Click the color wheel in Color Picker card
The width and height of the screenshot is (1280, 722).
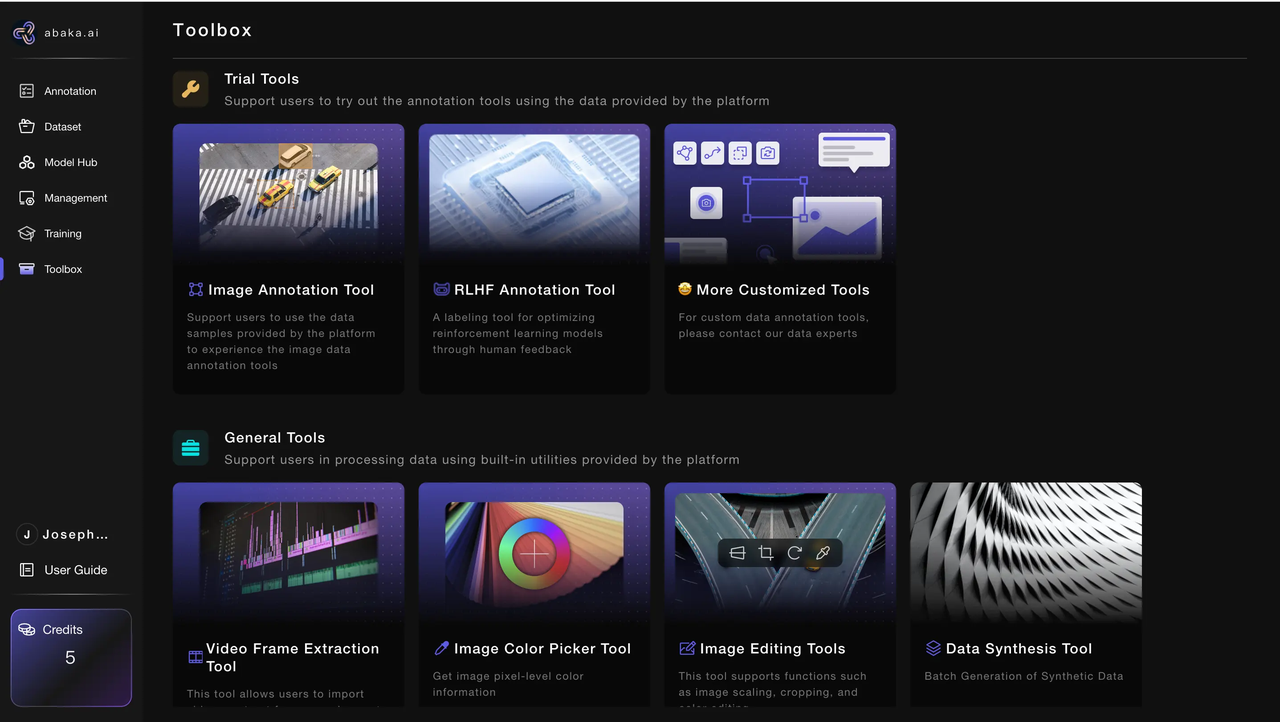click(x=534, y=553)
